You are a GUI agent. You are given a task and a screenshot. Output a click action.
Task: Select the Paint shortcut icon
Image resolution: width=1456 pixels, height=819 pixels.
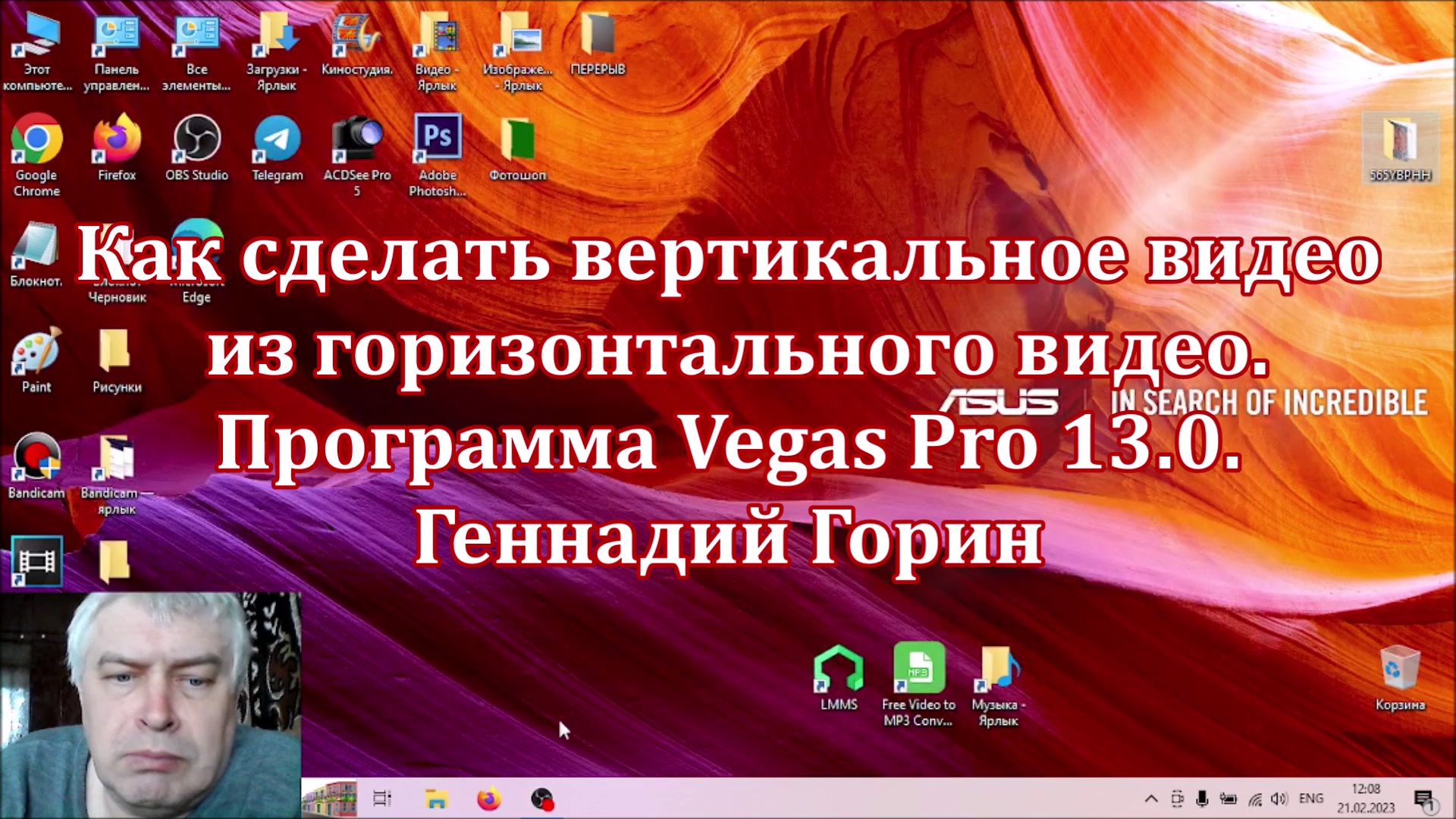(x=36, y=353)
